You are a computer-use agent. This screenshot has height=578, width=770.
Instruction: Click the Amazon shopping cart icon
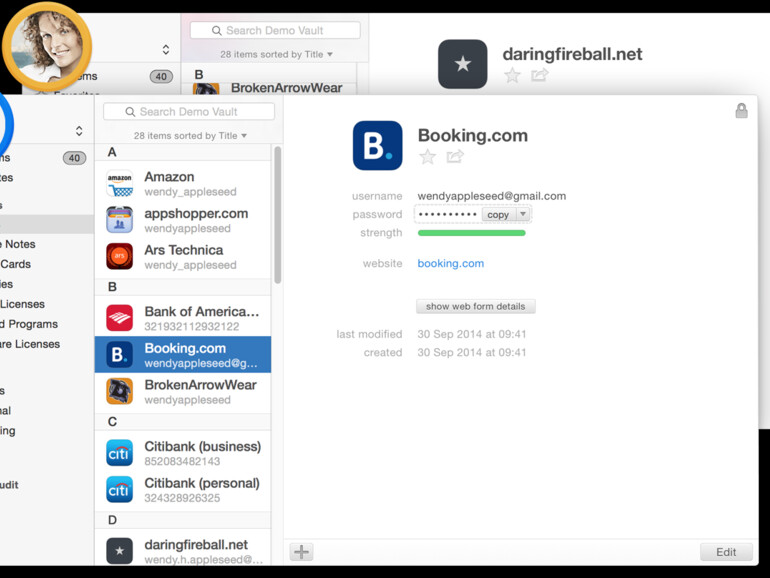(119, 183)
